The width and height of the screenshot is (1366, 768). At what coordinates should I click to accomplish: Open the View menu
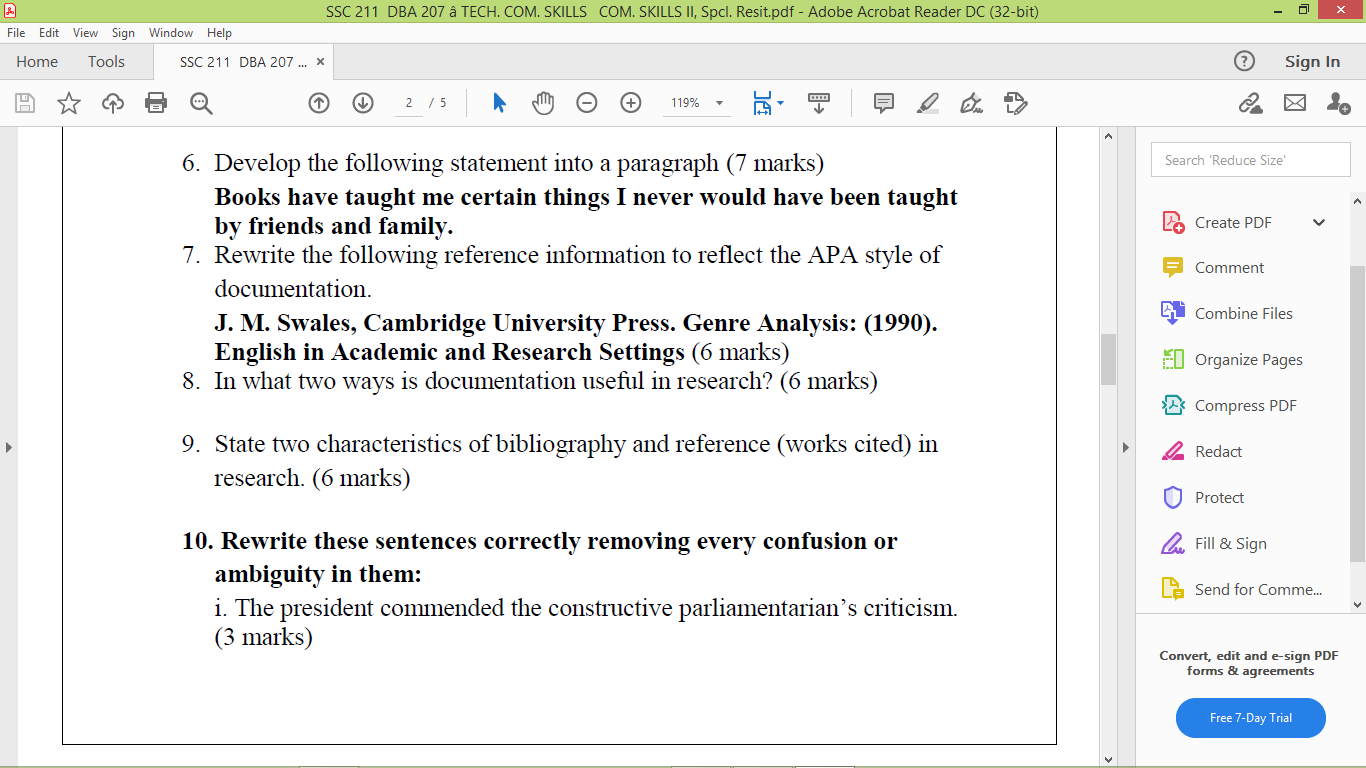tap(84, 32)
